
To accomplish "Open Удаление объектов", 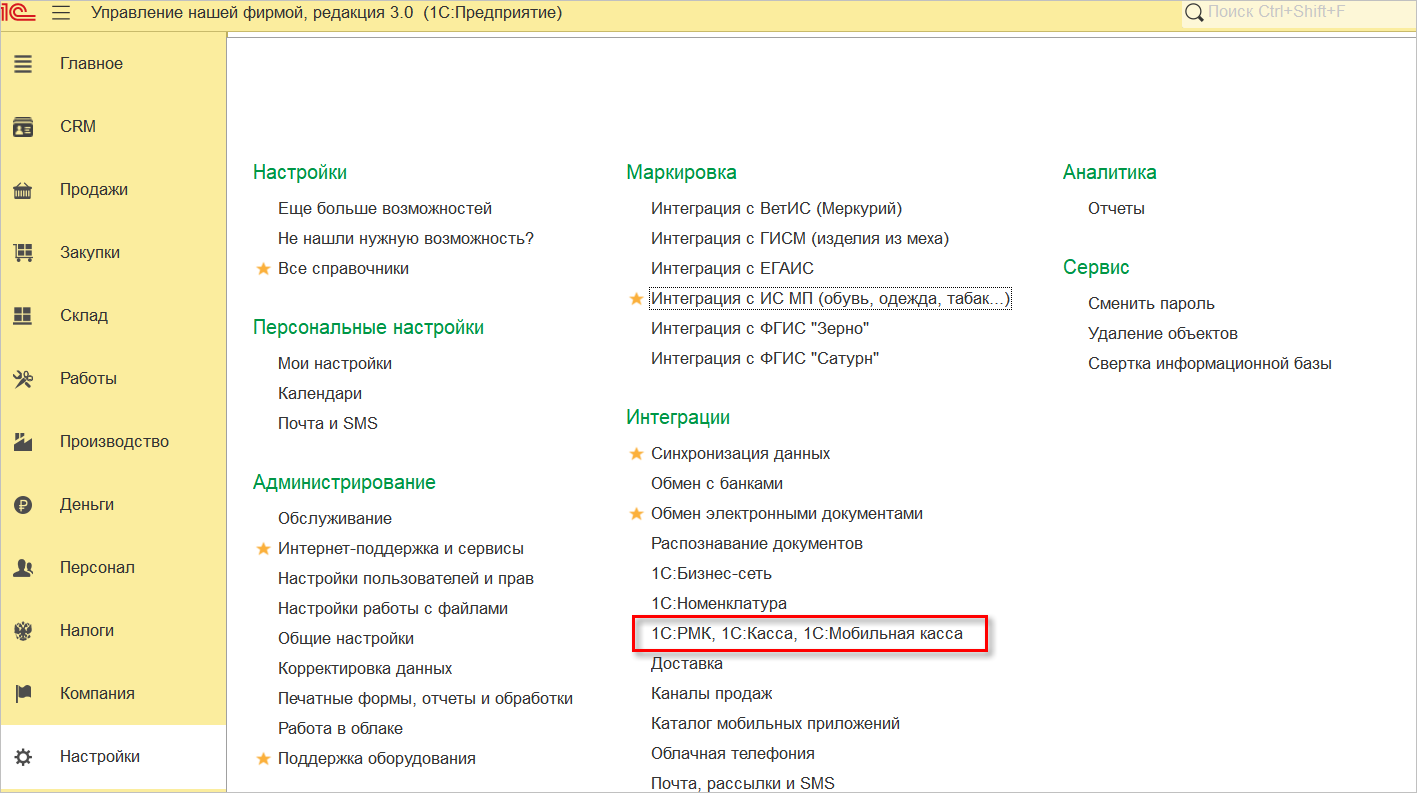I will 1163,334.
